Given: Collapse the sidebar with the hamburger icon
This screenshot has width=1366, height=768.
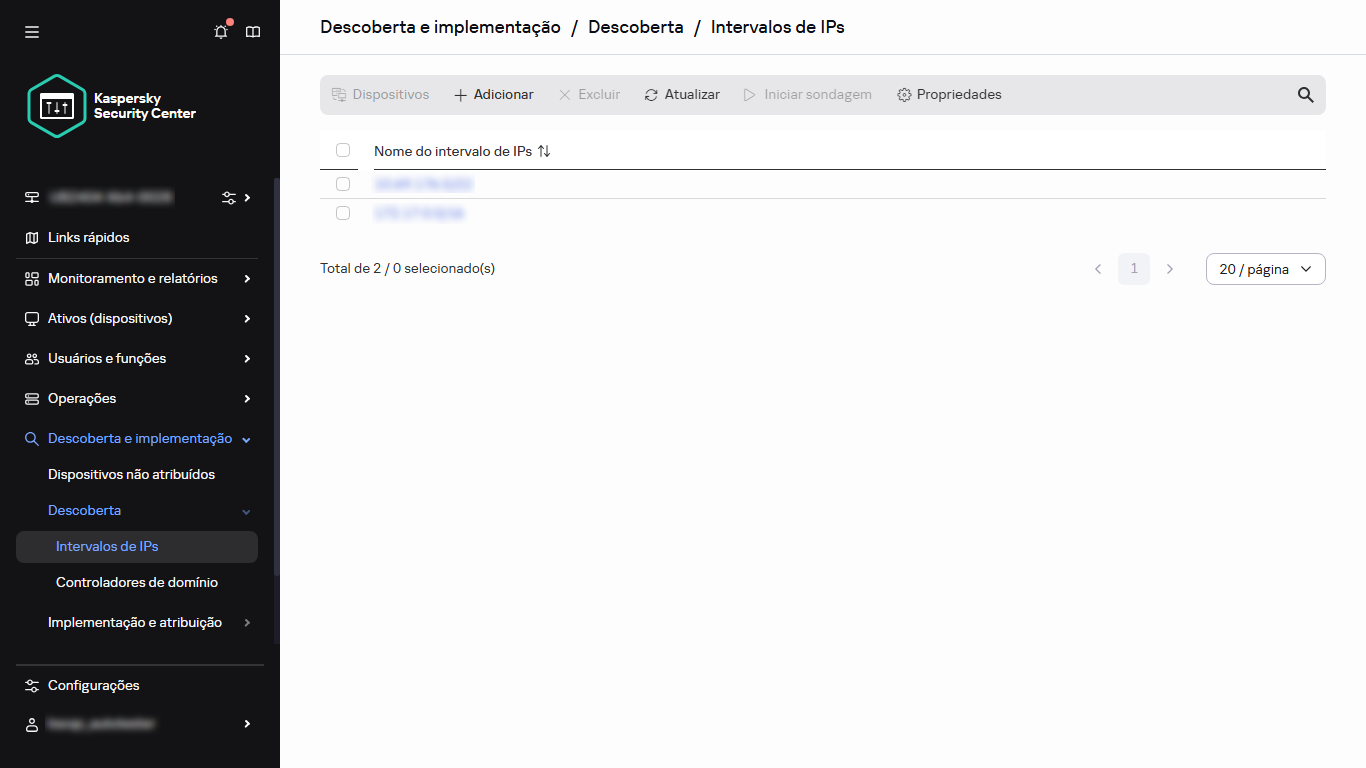Looking at the screenshot, I should [x=32, y=32].
